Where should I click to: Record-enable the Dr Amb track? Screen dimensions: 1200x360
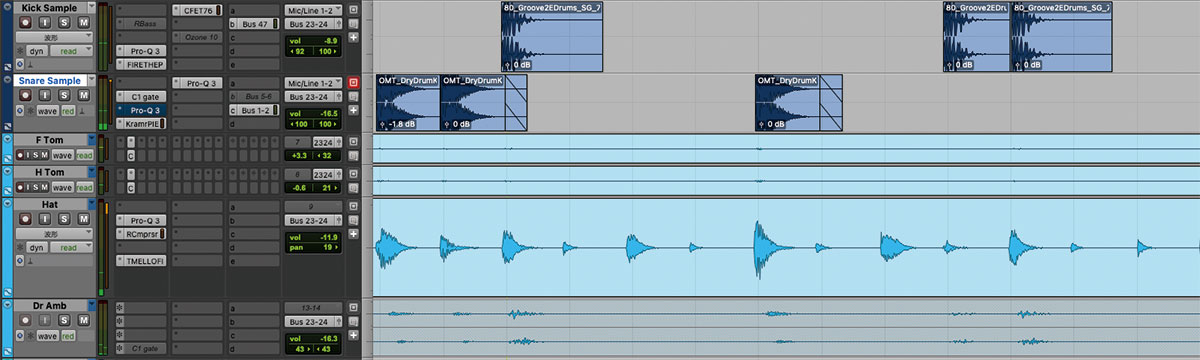click(x=25, y=320)
